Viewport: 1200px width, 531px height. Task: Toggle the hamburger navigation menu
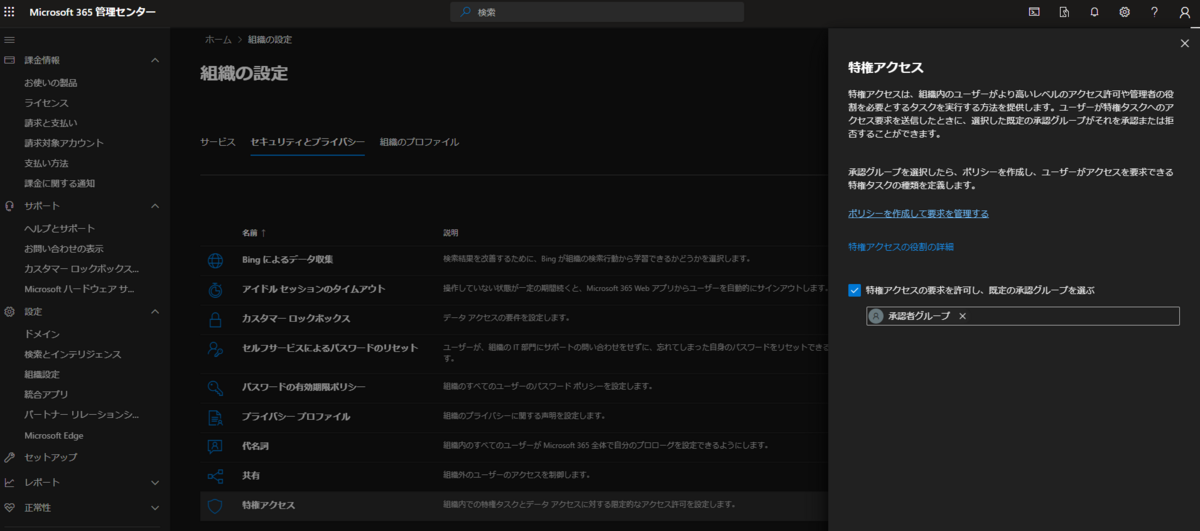(10, 39)
